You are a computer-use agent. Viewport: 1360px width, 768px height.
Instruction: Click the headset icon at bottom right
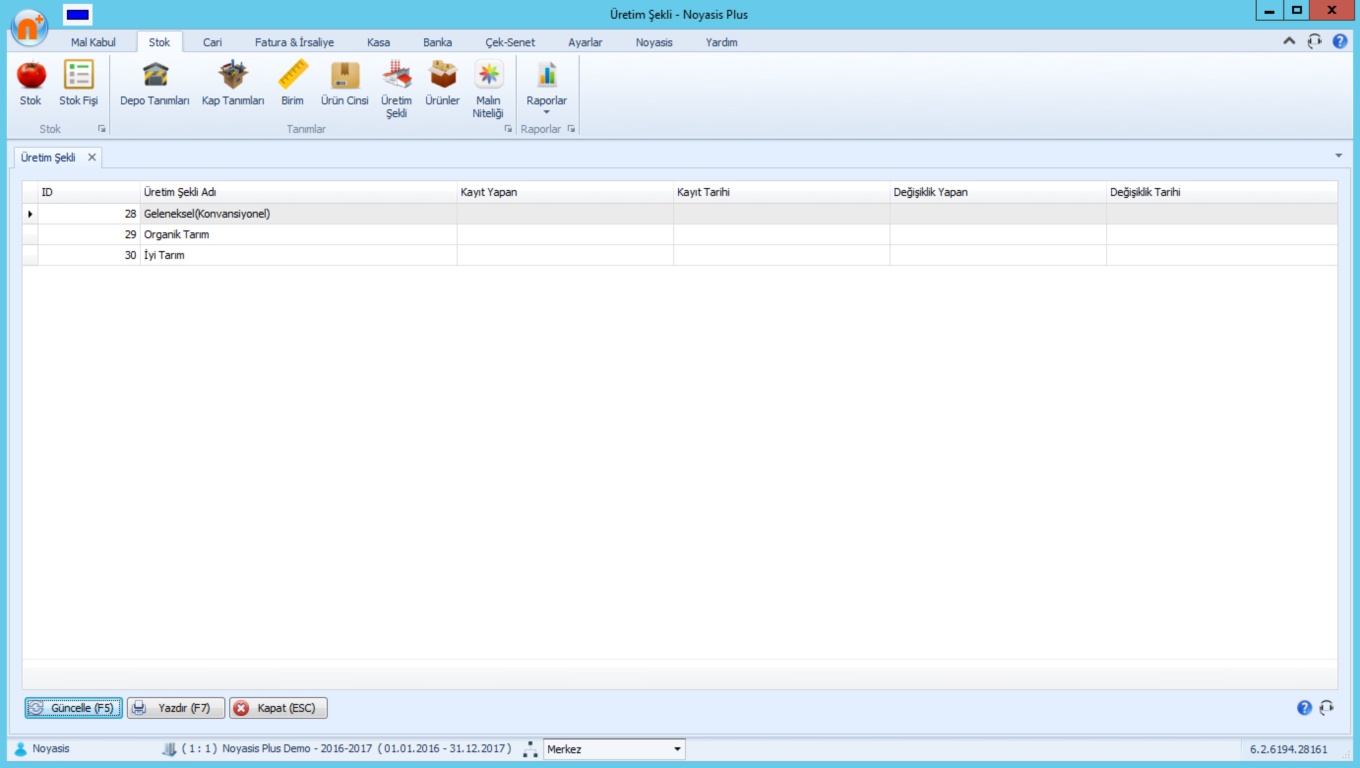(x=1326, y=708)
